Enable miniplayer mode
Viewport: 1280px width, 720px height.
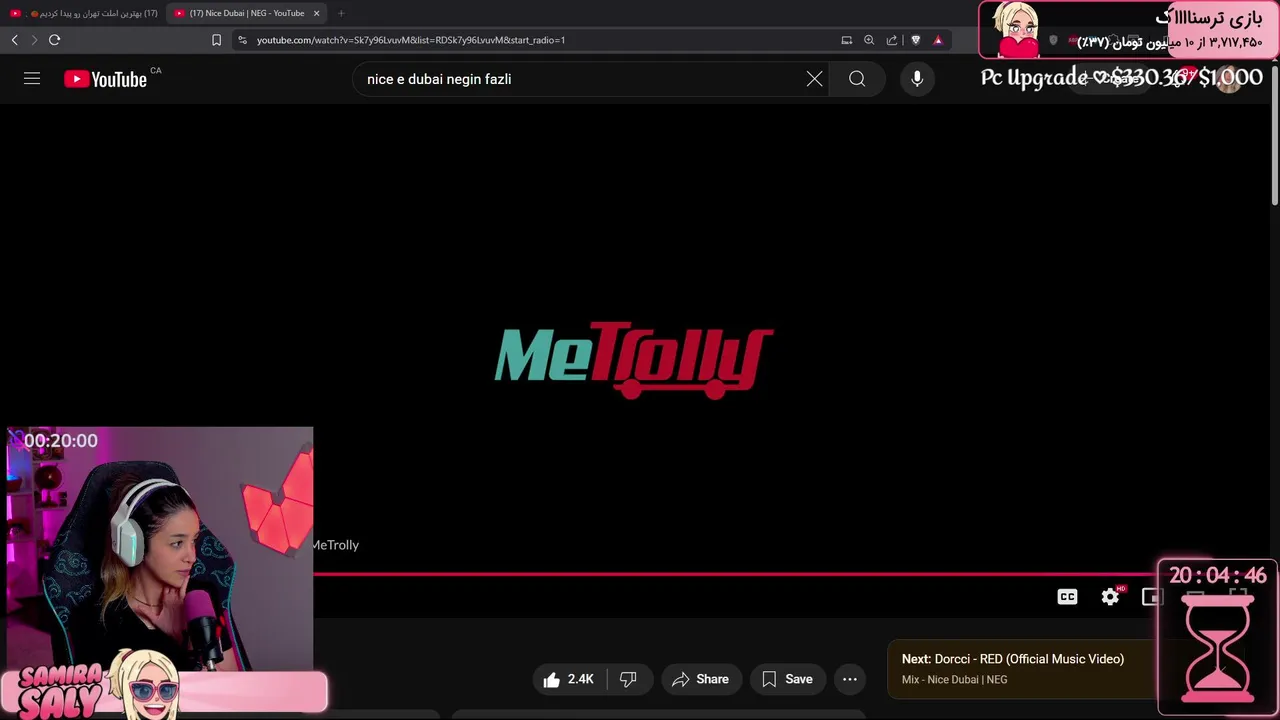1151,597
